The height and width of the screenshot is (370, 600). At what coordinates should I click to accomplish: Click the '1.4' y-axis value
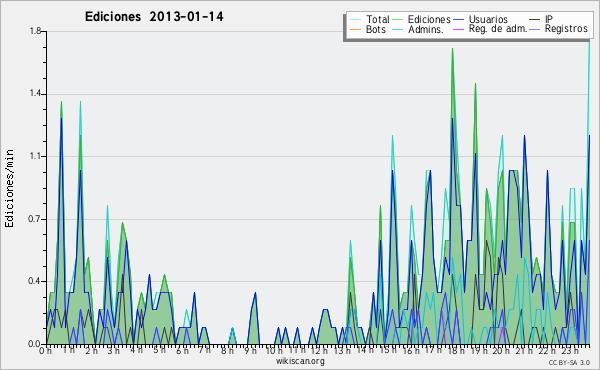pyautogui.click(x=35, y=94)
